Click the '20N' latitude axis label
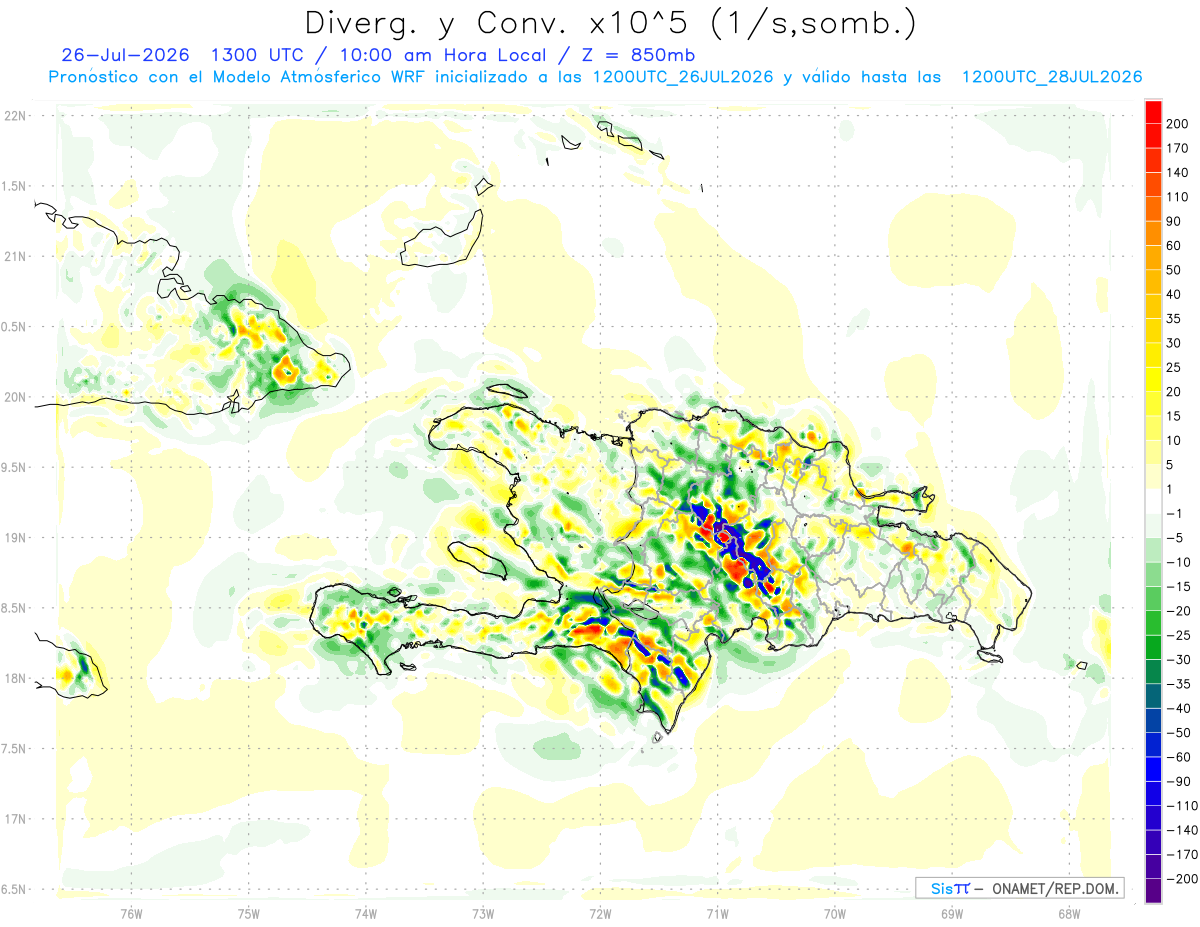The height and width of the screenshot is (927, 1200). click(15, 397)
